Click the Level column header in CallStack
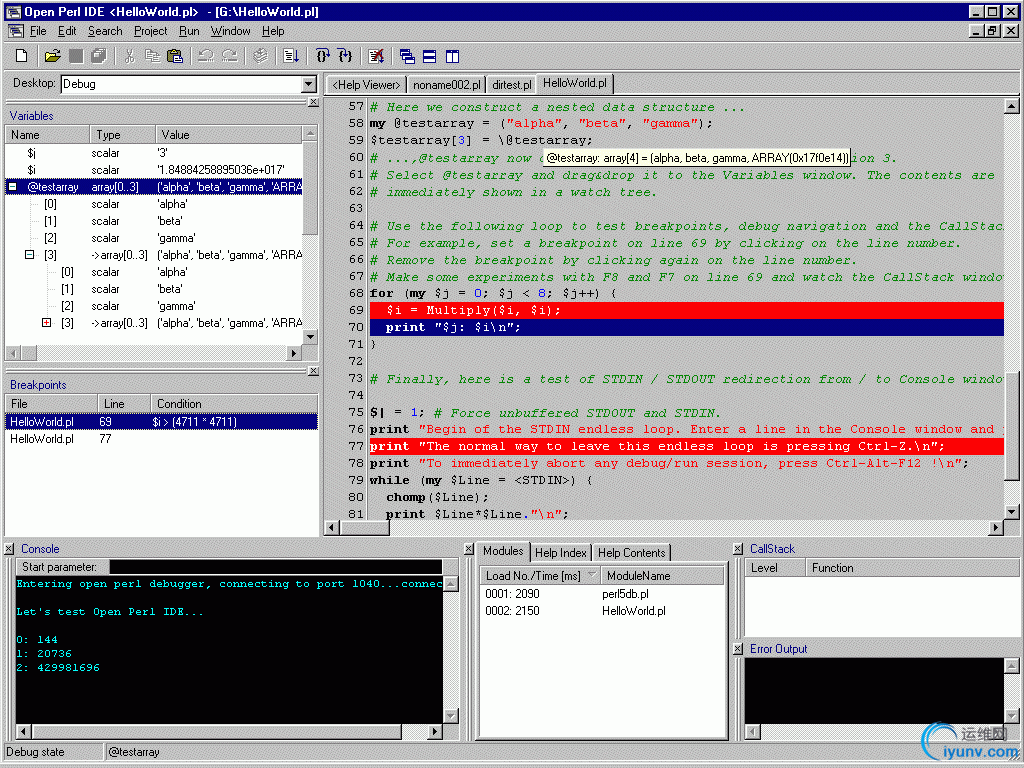Viewport: 1024px width, 768px height. tap(775, 568)
